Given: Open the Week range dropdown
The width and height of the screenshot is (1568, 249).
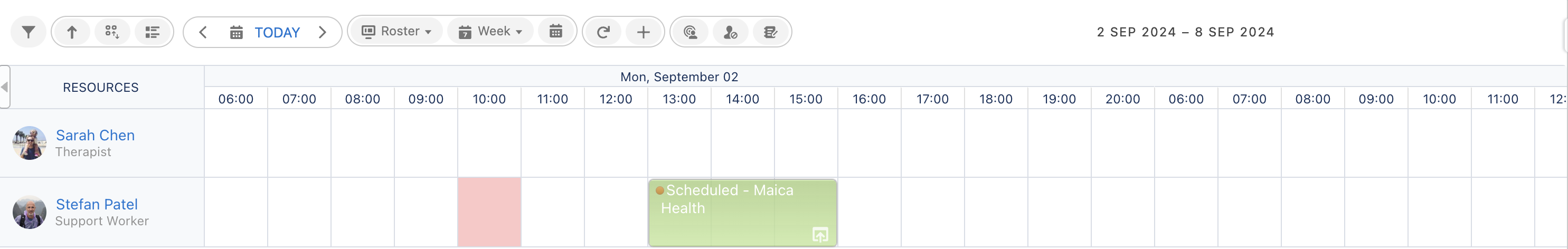Looking at the screenshot, I should click(x=490, y=32).
